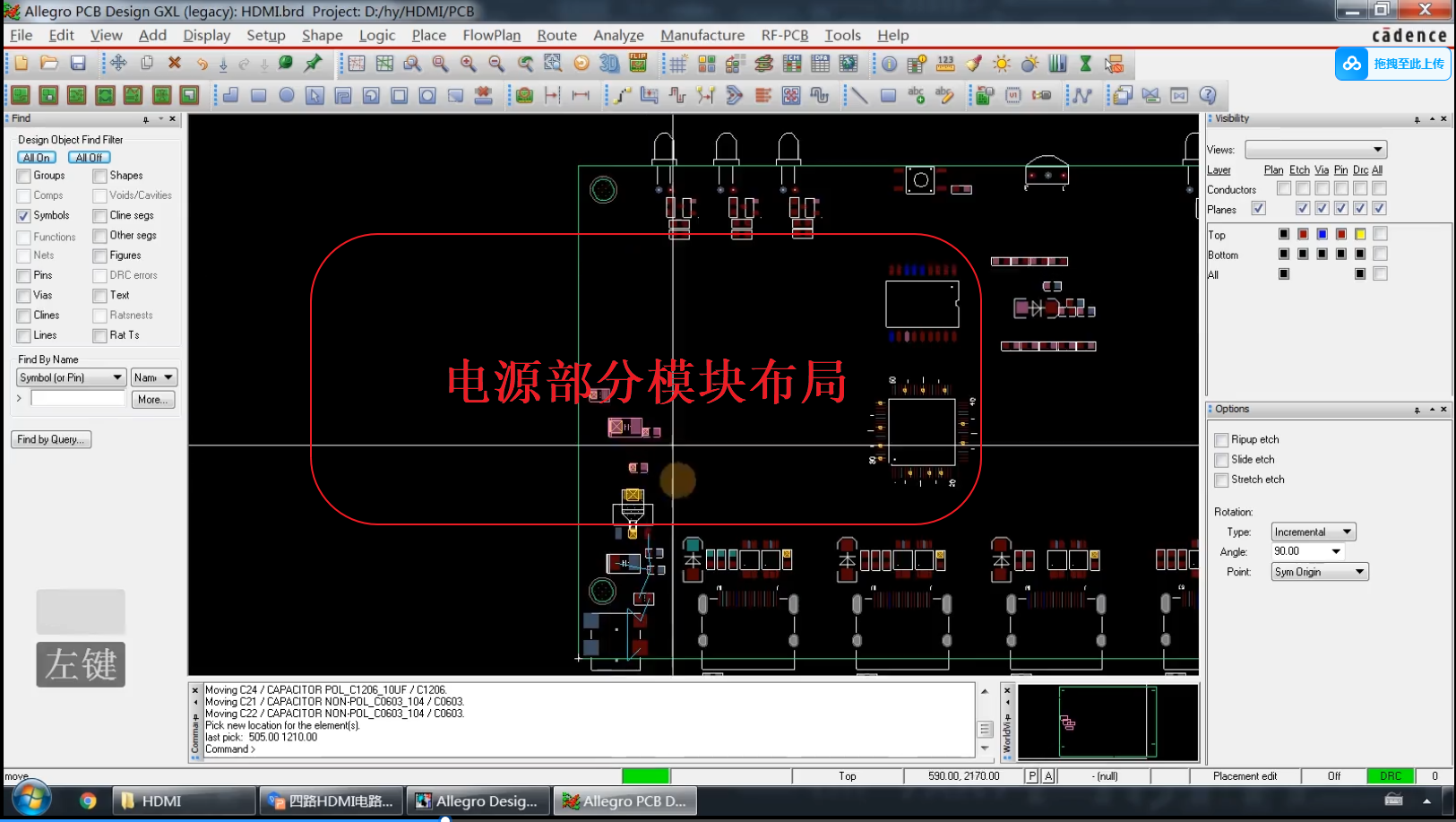Open the Display menu
This screenshot has height=822, width=1456.
click(206, 35)
